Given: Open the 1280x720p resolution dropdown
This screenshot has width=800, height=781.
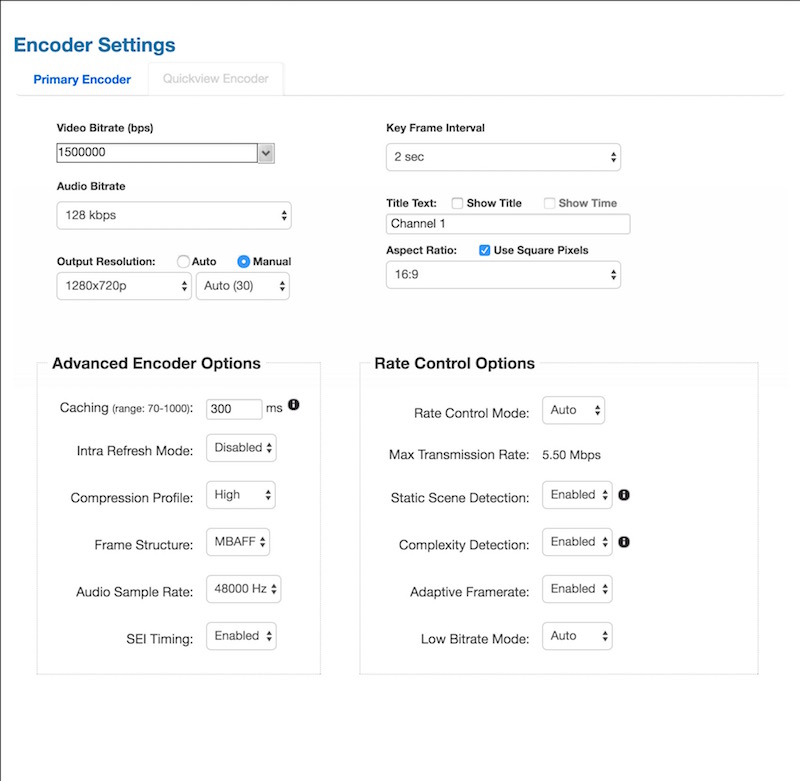Looking at the screenshot, I should (123, 286).
